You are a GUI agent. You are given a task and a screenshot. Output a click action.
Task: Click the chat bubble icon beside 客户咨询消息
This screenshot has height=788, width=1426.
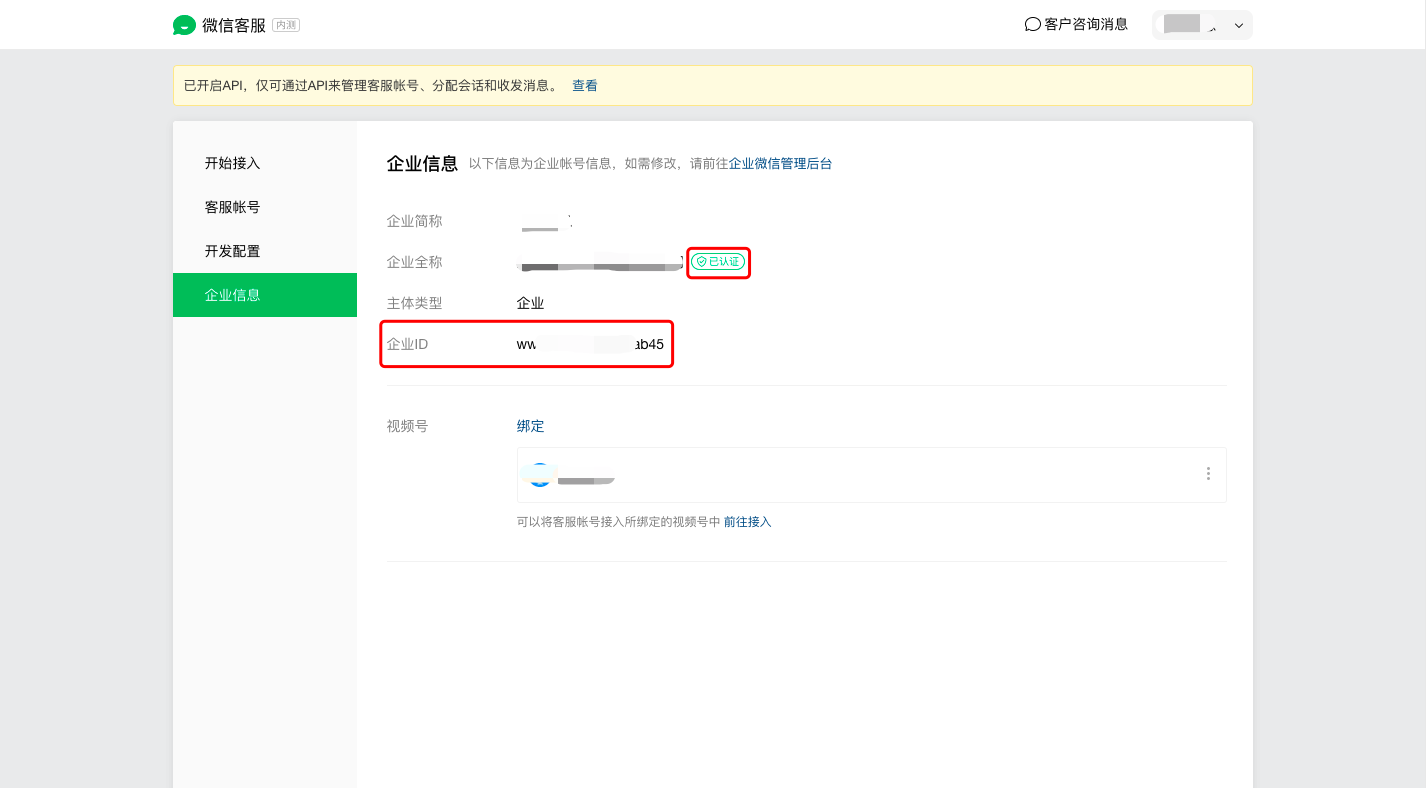pyautogui.click(x=1032, y=24)
